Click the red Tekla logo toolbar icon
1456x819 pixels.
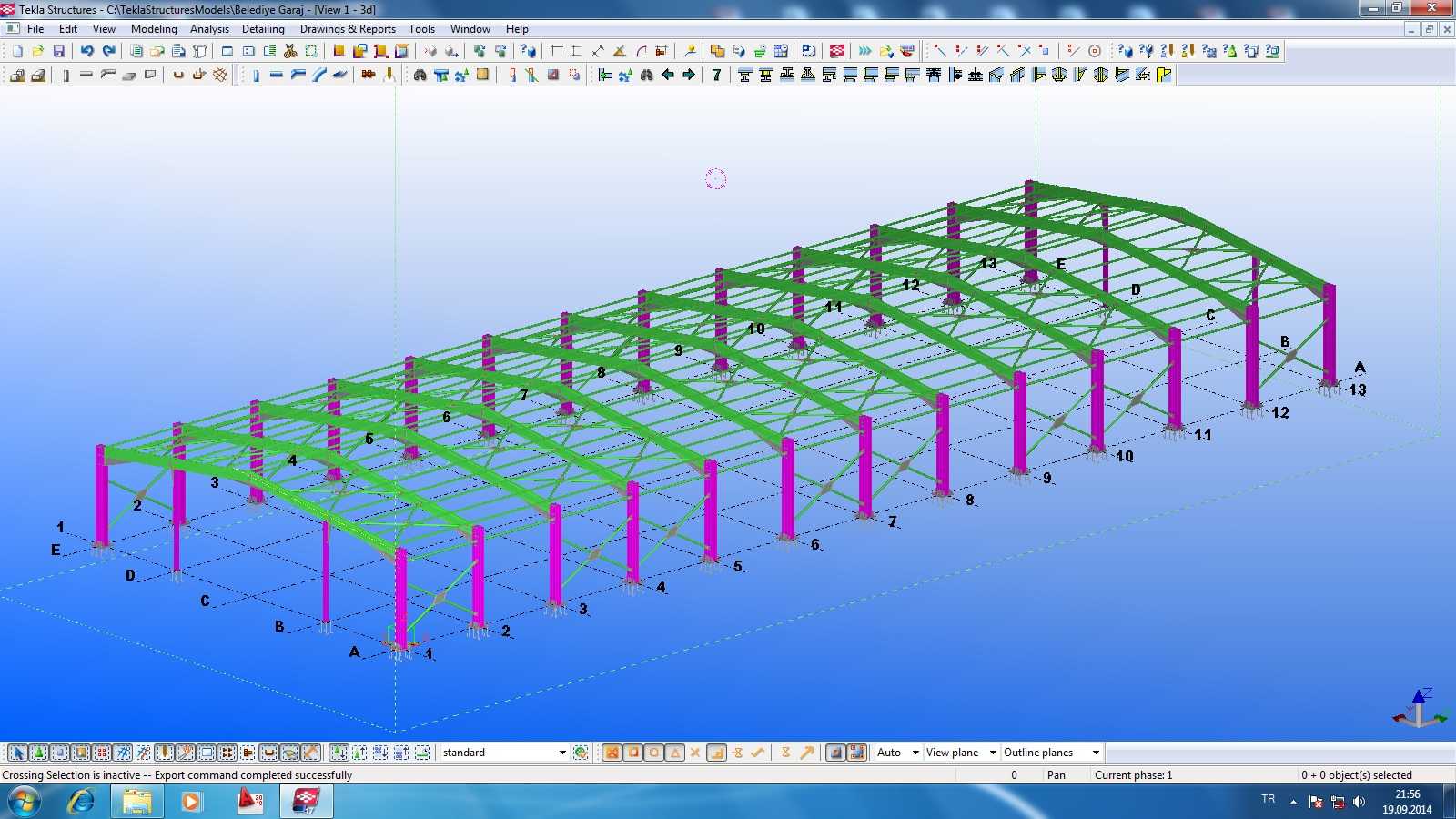click(837, 51)
